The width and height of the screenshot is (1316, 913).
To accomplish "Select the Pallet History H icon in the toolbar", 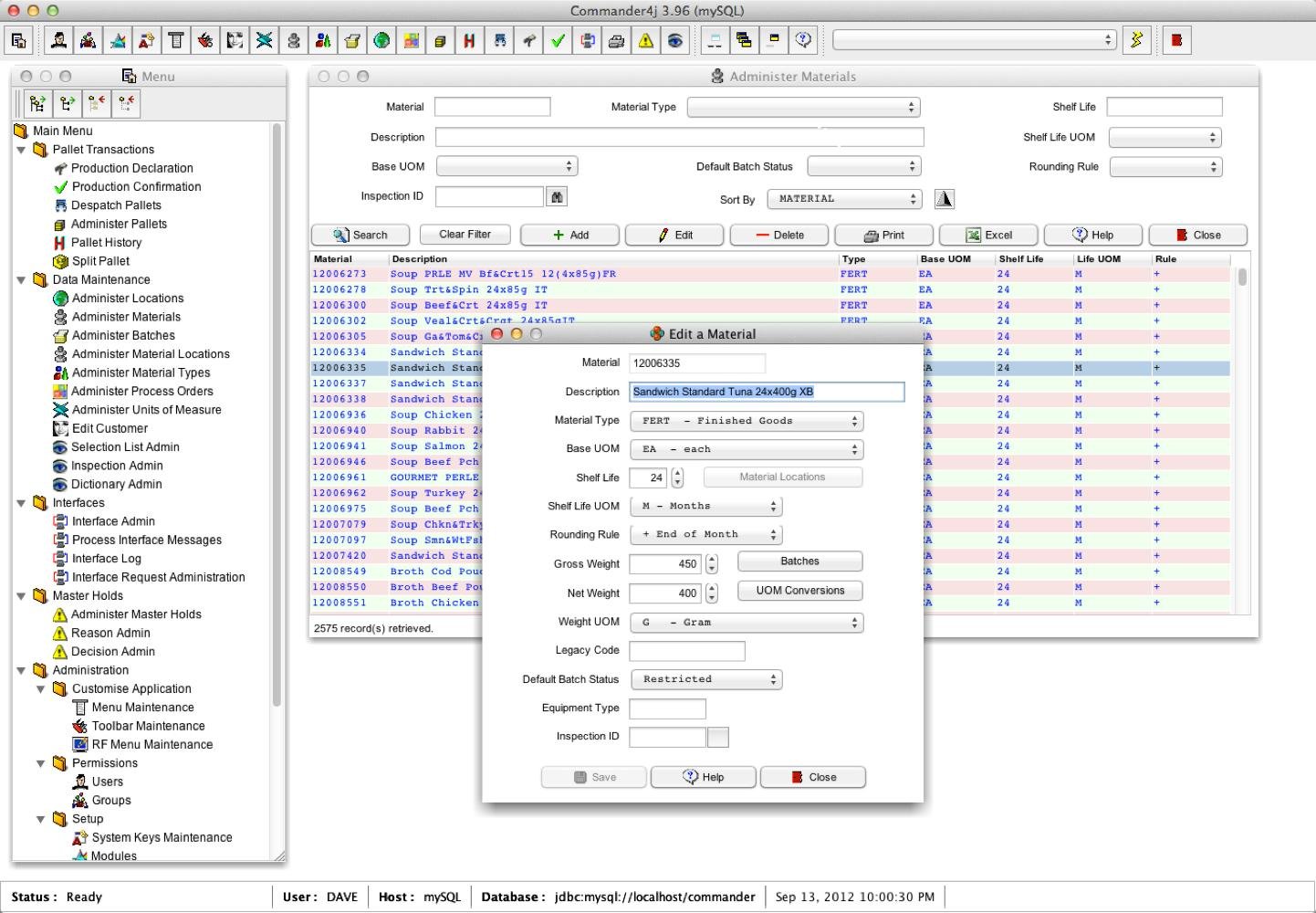I will click(469, 40).
